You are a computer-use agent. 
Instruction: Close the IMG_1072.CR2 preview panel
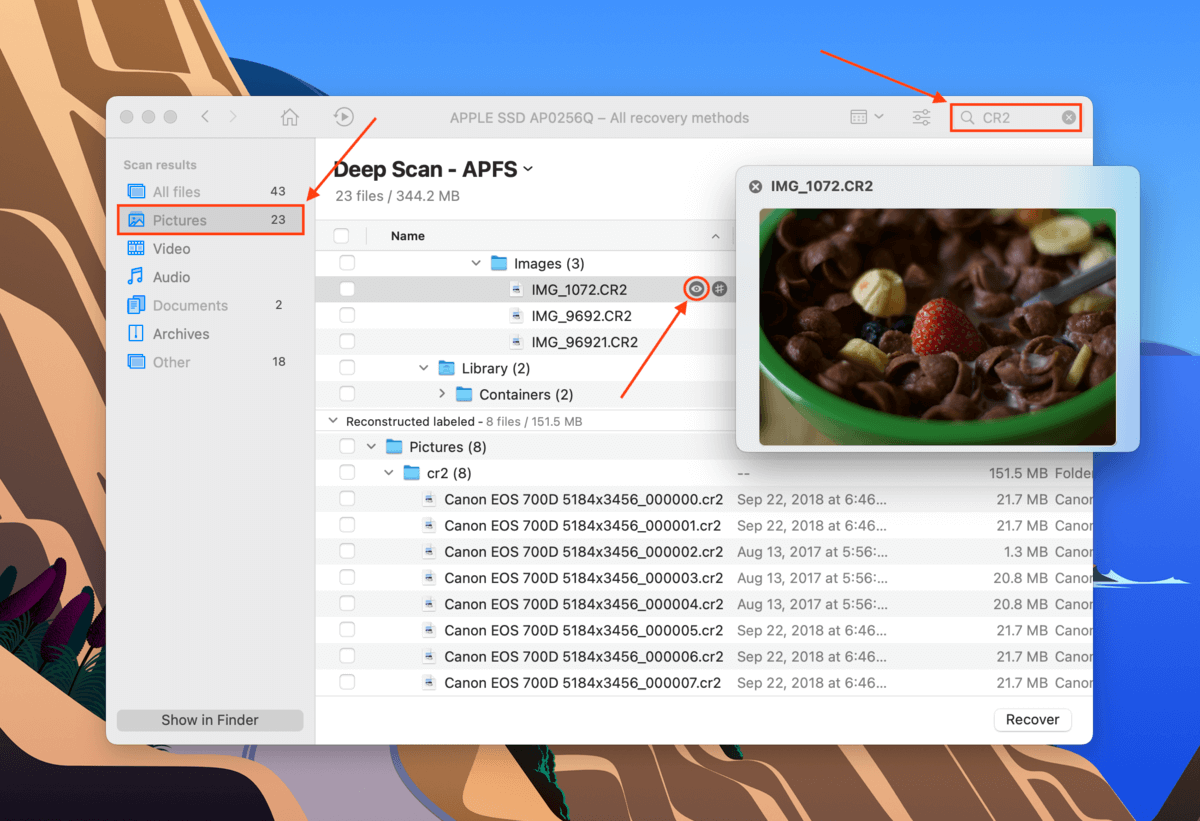tap(756, 186)
